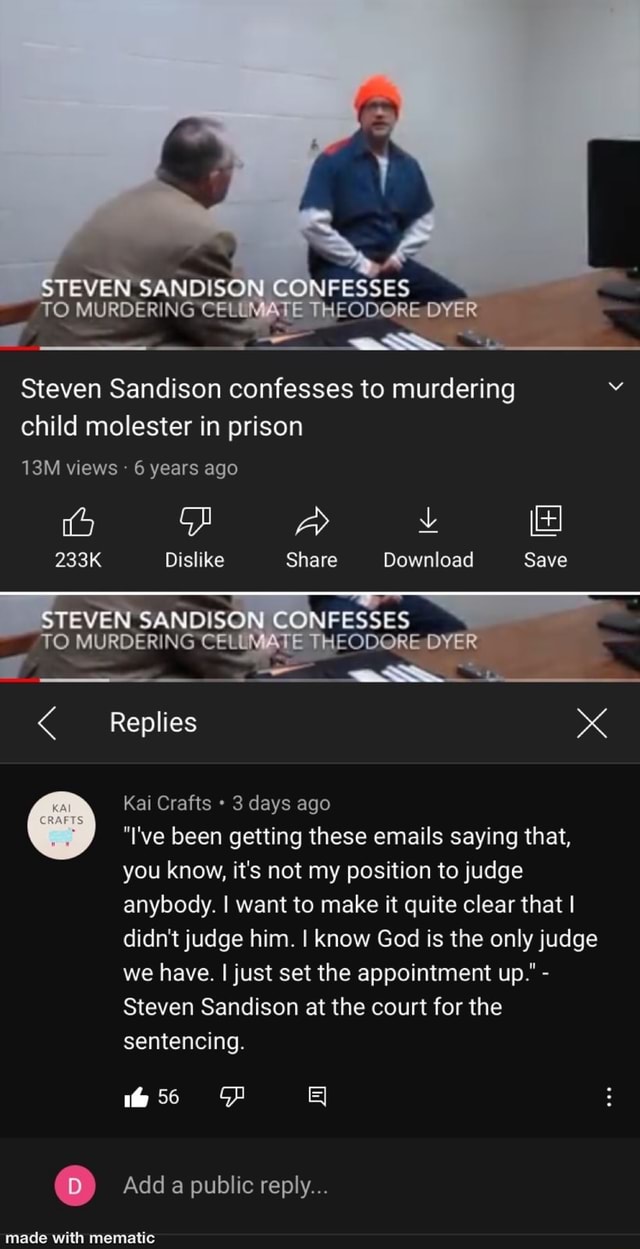
Task: Open the Share arrow option
Action: (310, 518)
